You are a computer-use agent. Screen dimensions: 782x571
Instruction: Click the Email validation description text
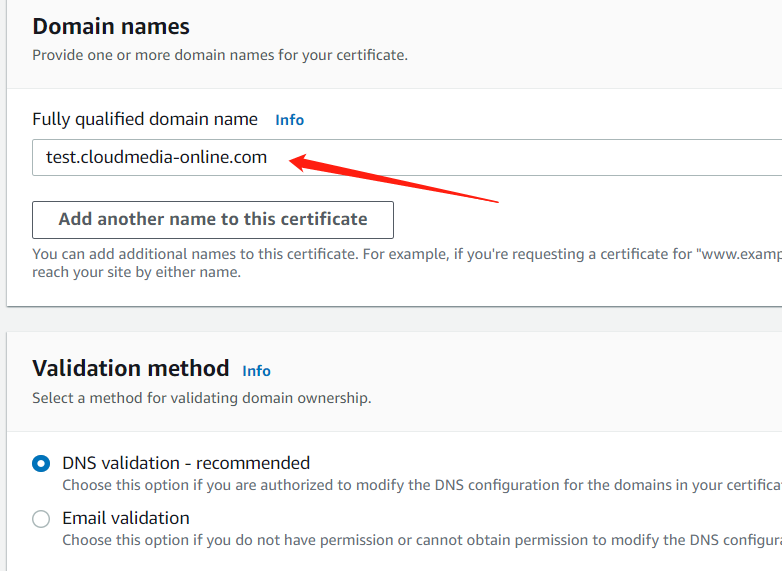coord(420,540)
